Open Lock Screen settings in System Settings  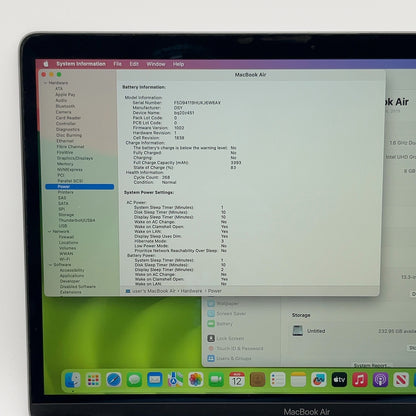pyautogui.click(x=230, y=338)
